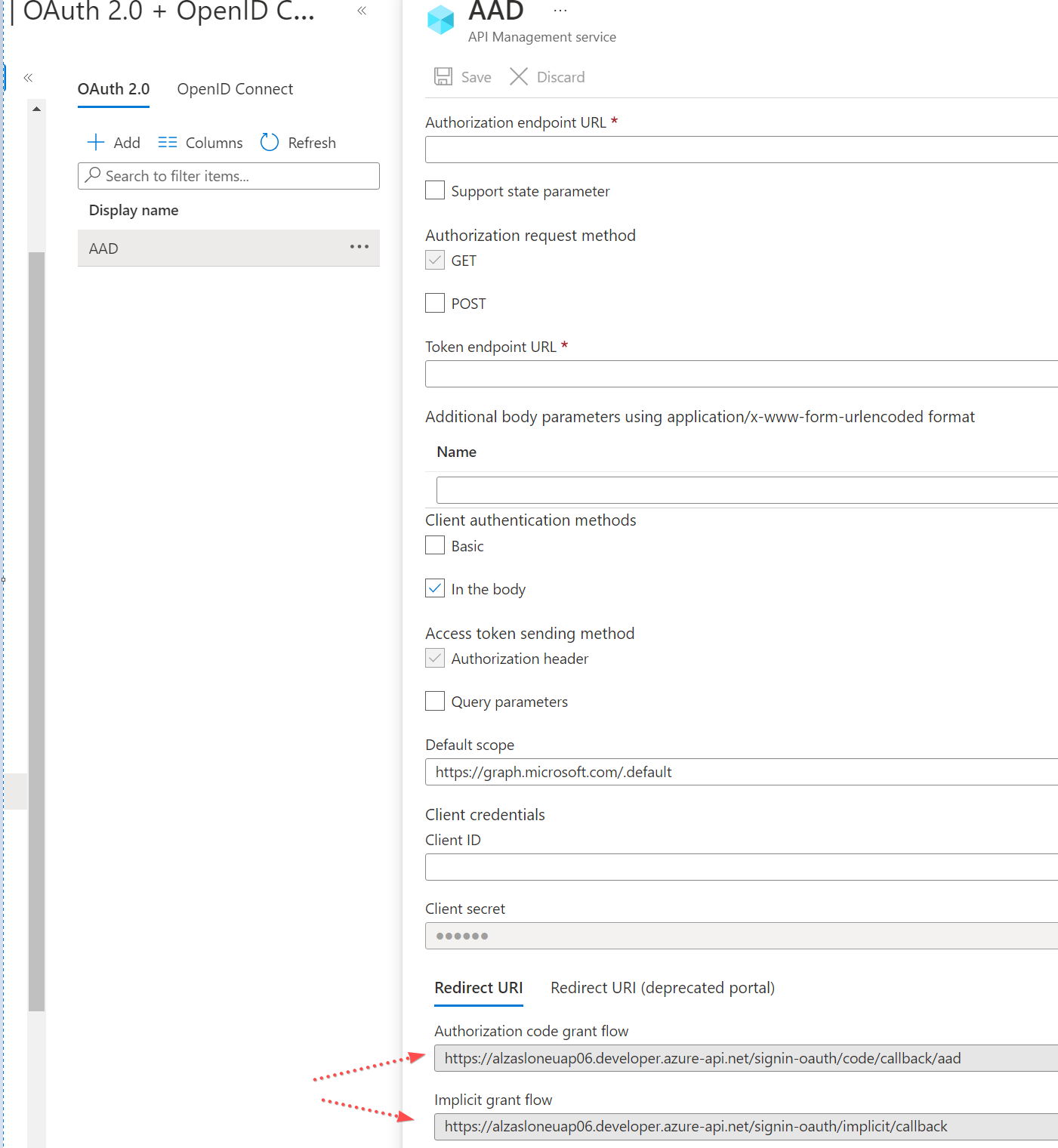The width and height of the screenshot is (1058, 1148).
Task: Select the AAD display name entry
Action: coord(103,248)
